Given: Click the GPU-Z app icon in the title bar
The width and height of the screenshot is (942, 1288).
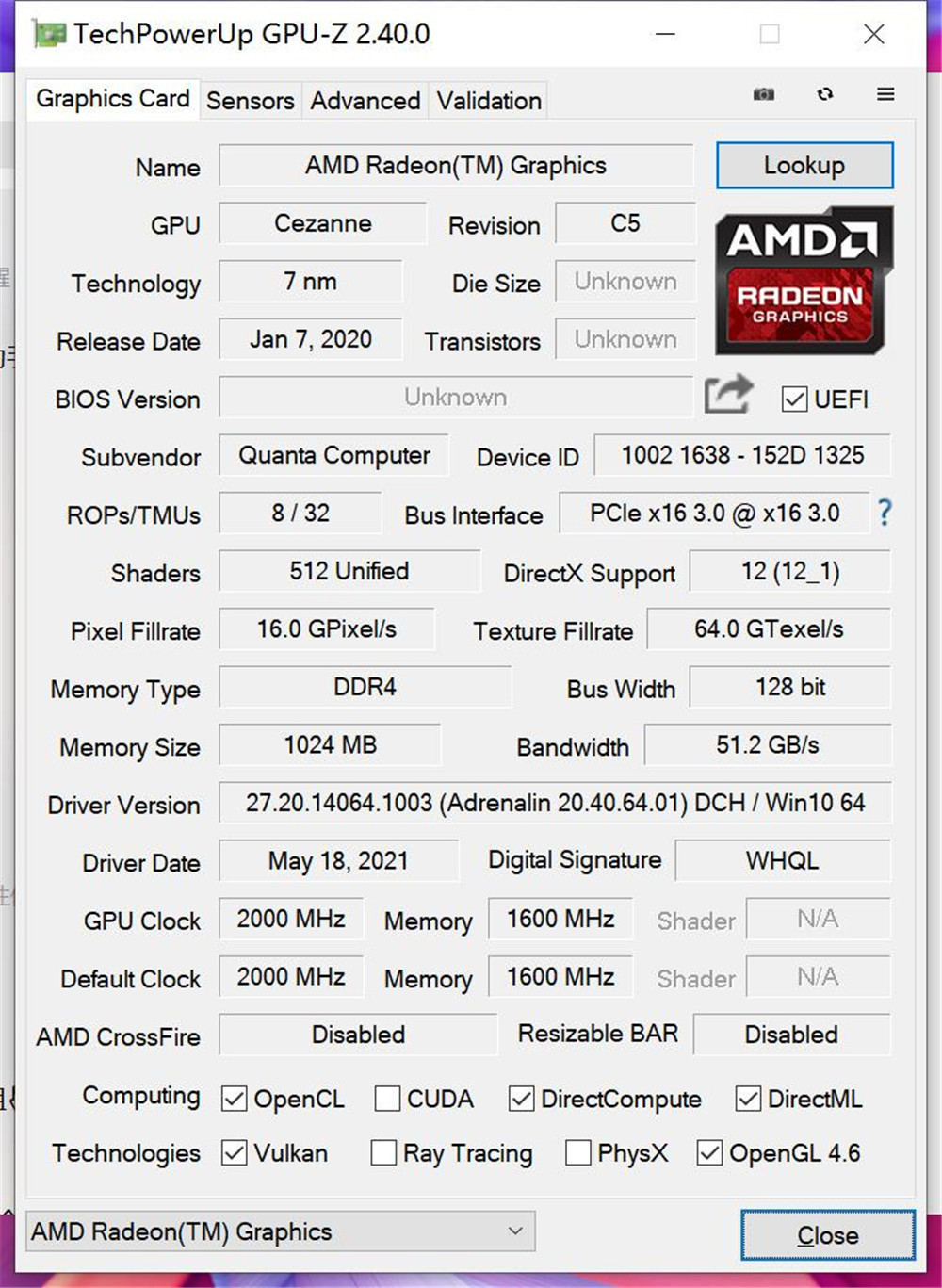Looking at the screenshot, I should (x=49, y=35).
